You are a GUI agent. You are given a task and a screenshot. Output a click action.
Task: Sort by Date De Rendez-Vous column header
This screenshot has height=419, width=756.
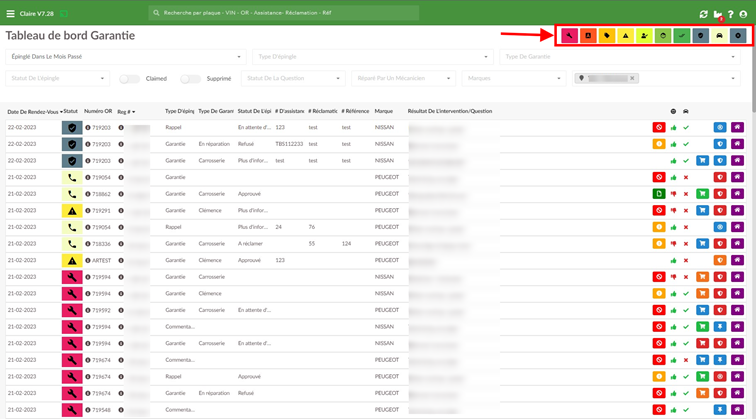tap(35, 112)
